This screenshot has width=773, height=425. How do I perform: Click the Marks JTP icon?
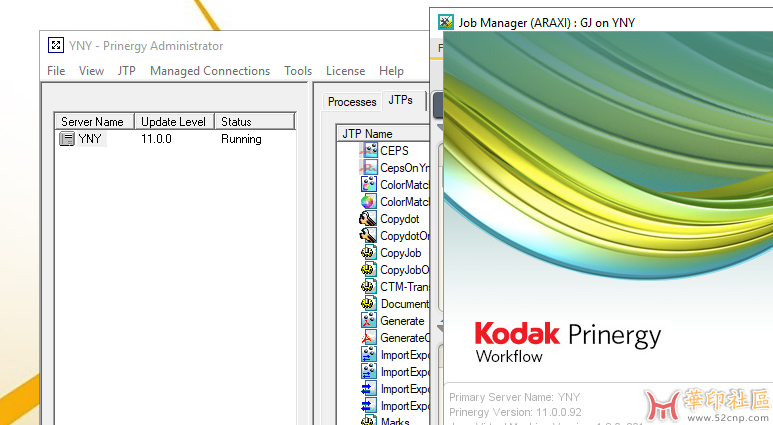coord(368,421)
